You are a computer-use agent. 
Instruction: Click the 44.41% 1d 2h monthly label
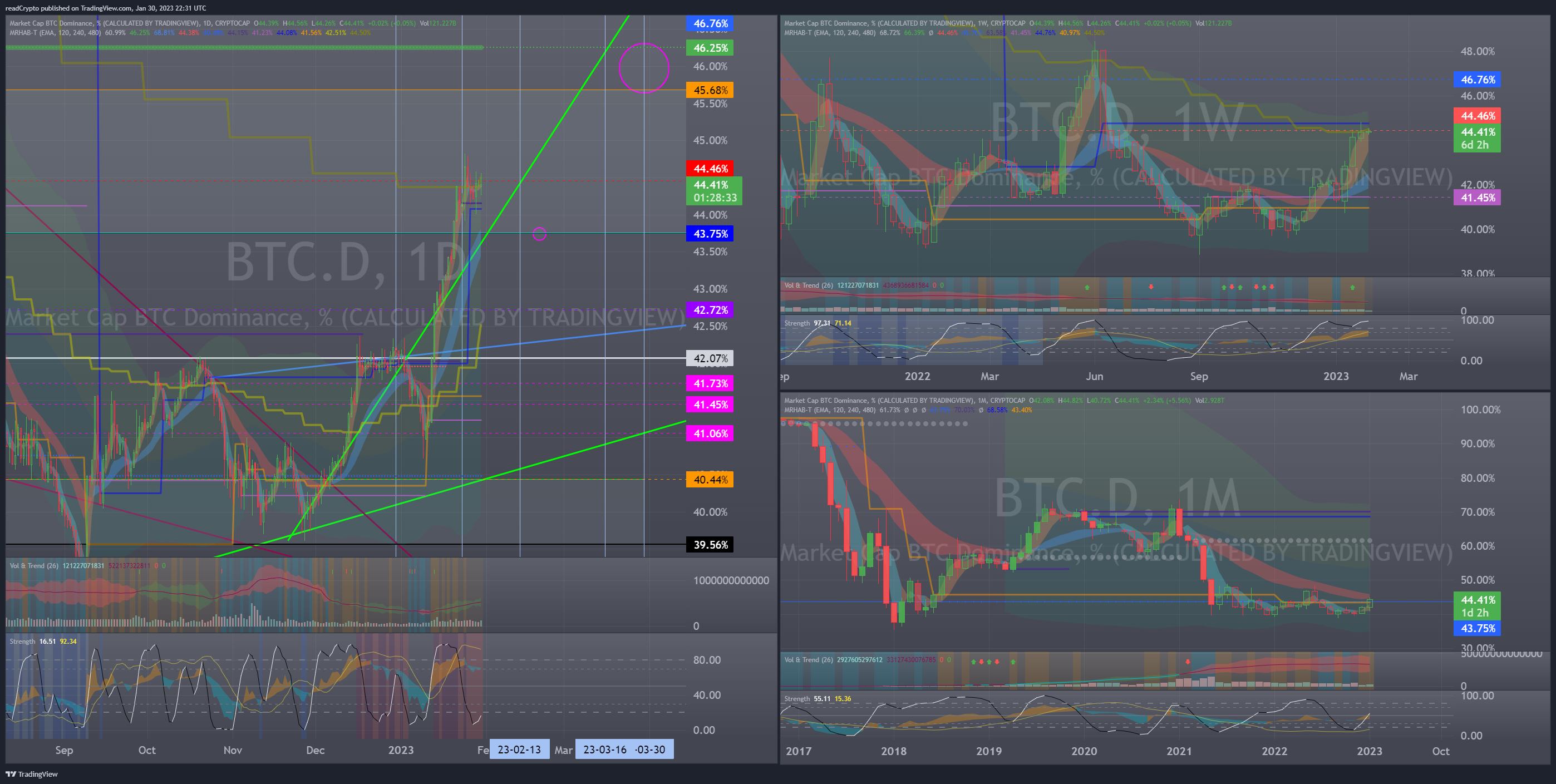click(1478, 607)
